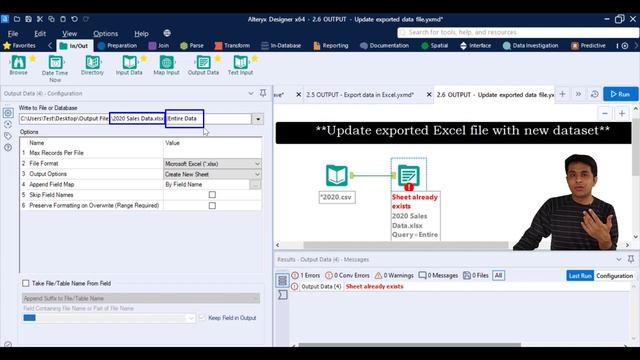Open the Help menu

(141, 33)
